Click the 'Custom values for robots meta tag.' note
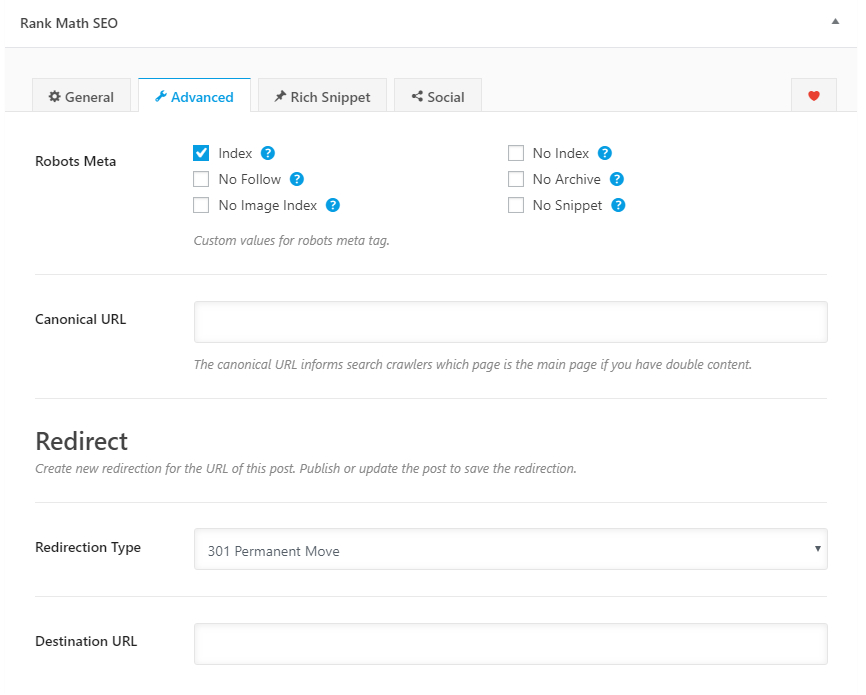The height and width of the screenshot is (695, 866). pos(292,241)
